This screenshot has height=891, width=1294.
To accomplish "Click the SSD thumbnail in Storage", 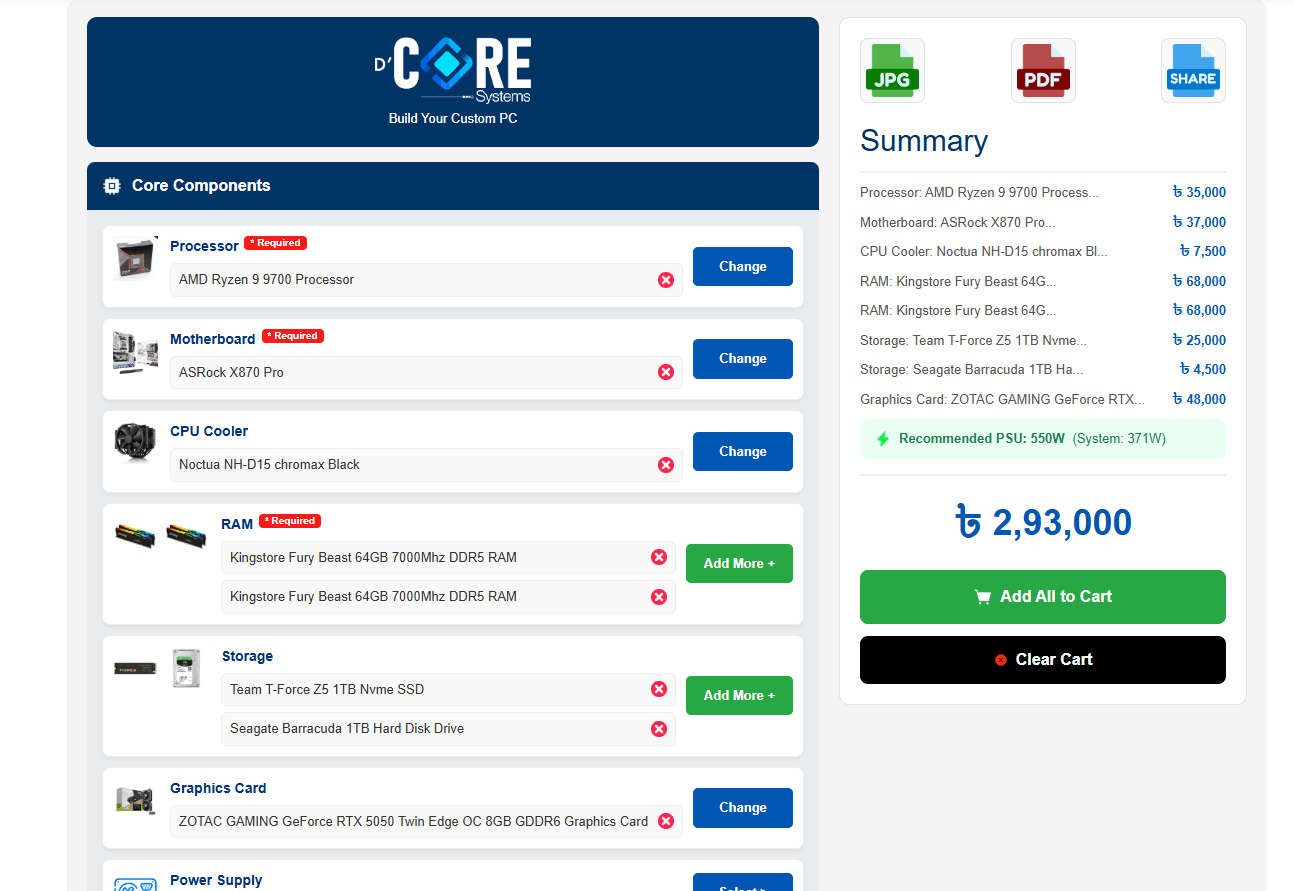I will pyautogui.click(x=135, y=668).
